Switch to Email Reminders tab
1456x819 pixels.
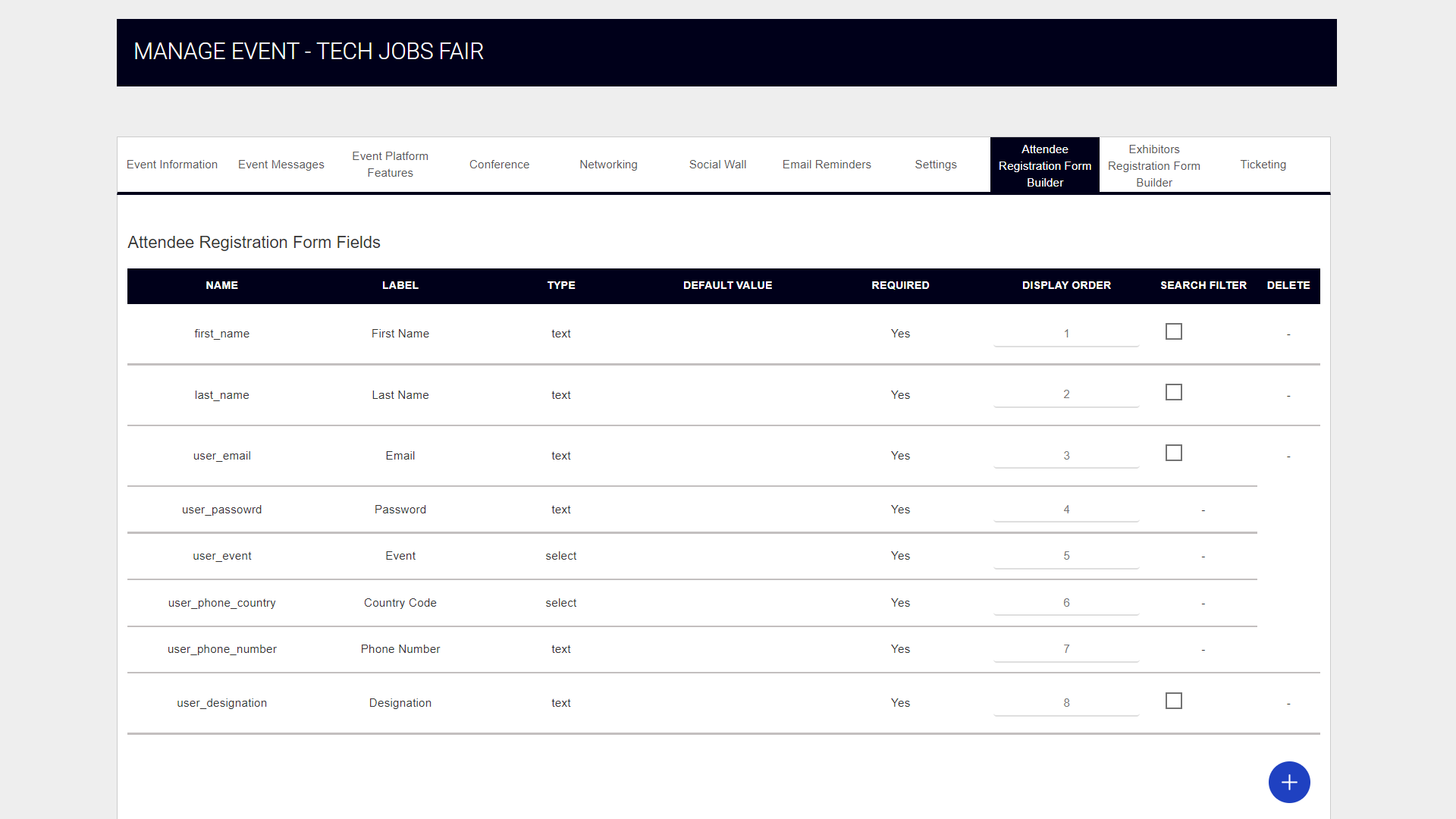click(x=827, y=165)
